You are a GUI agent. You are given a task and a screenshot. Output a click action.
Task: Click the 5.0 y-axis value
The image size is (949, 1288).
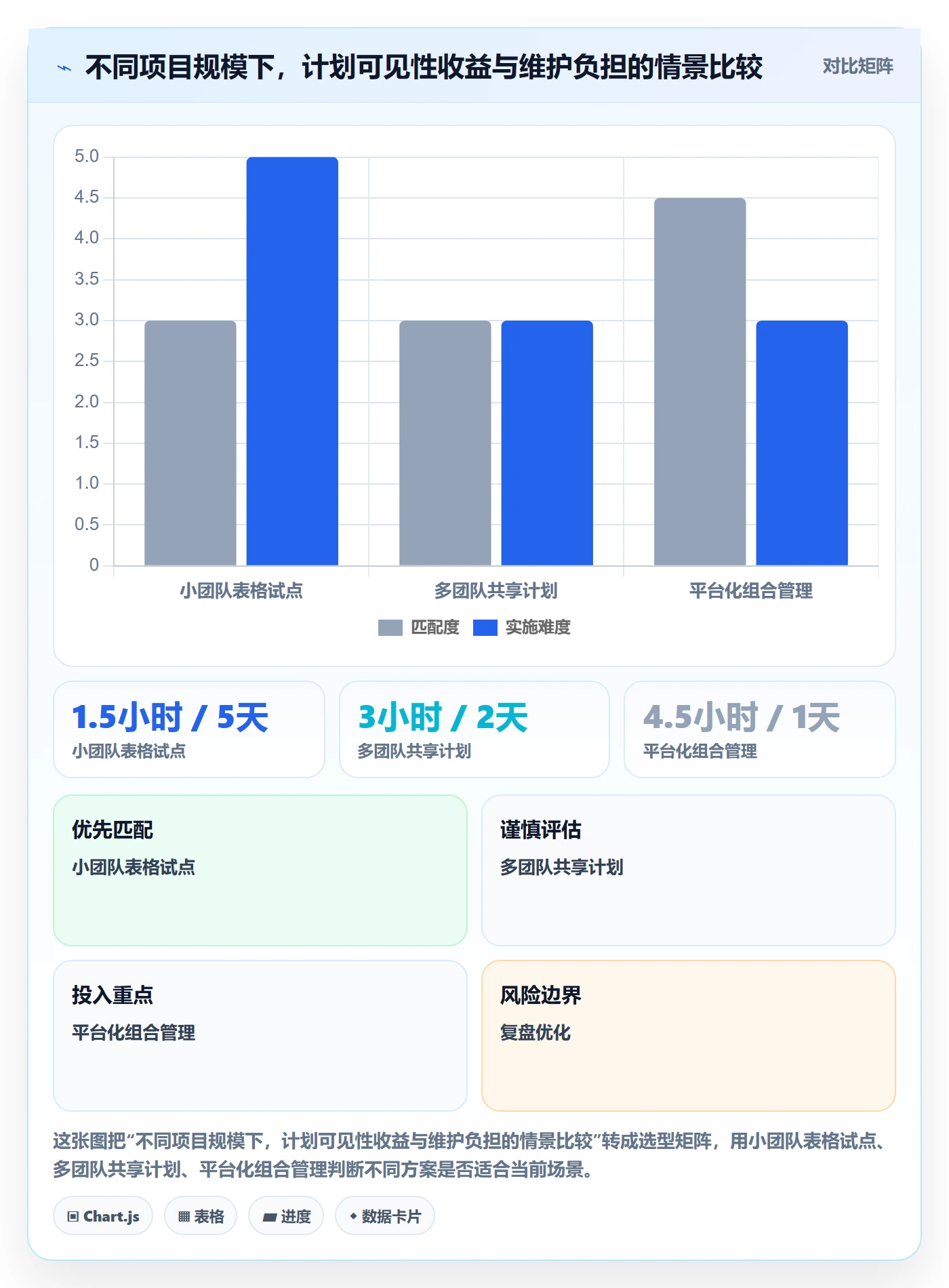coord(87,157)
